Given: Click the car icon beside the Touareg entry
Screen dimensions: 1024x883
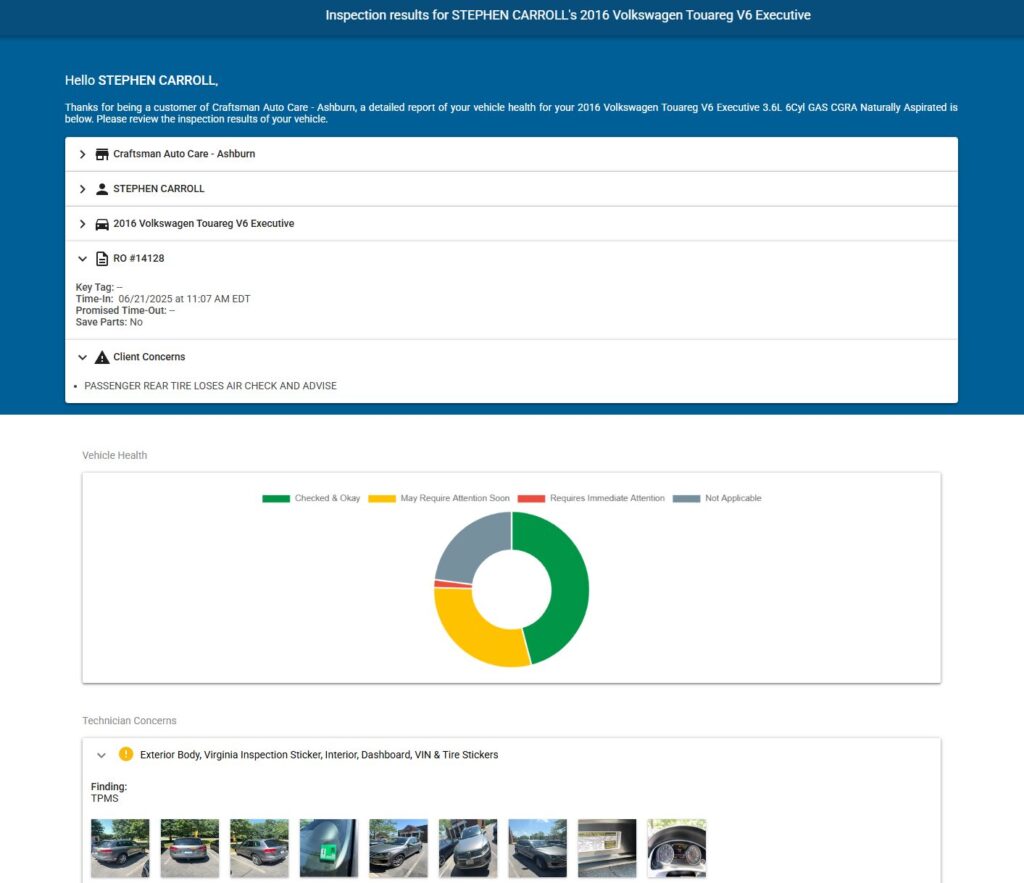Looking at the screenshot, I should coord(101,223).
